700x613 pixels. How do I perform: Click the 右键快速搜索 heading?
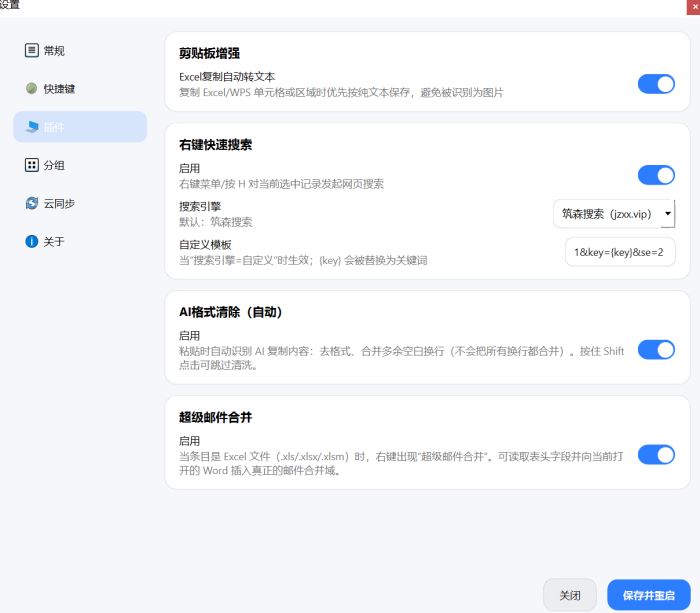click(x=215, y=145)
